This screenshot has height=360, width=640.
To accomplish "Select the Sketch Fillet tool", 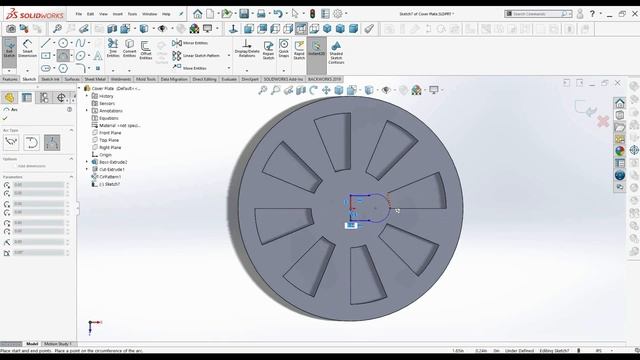I will tap(80, 68).
